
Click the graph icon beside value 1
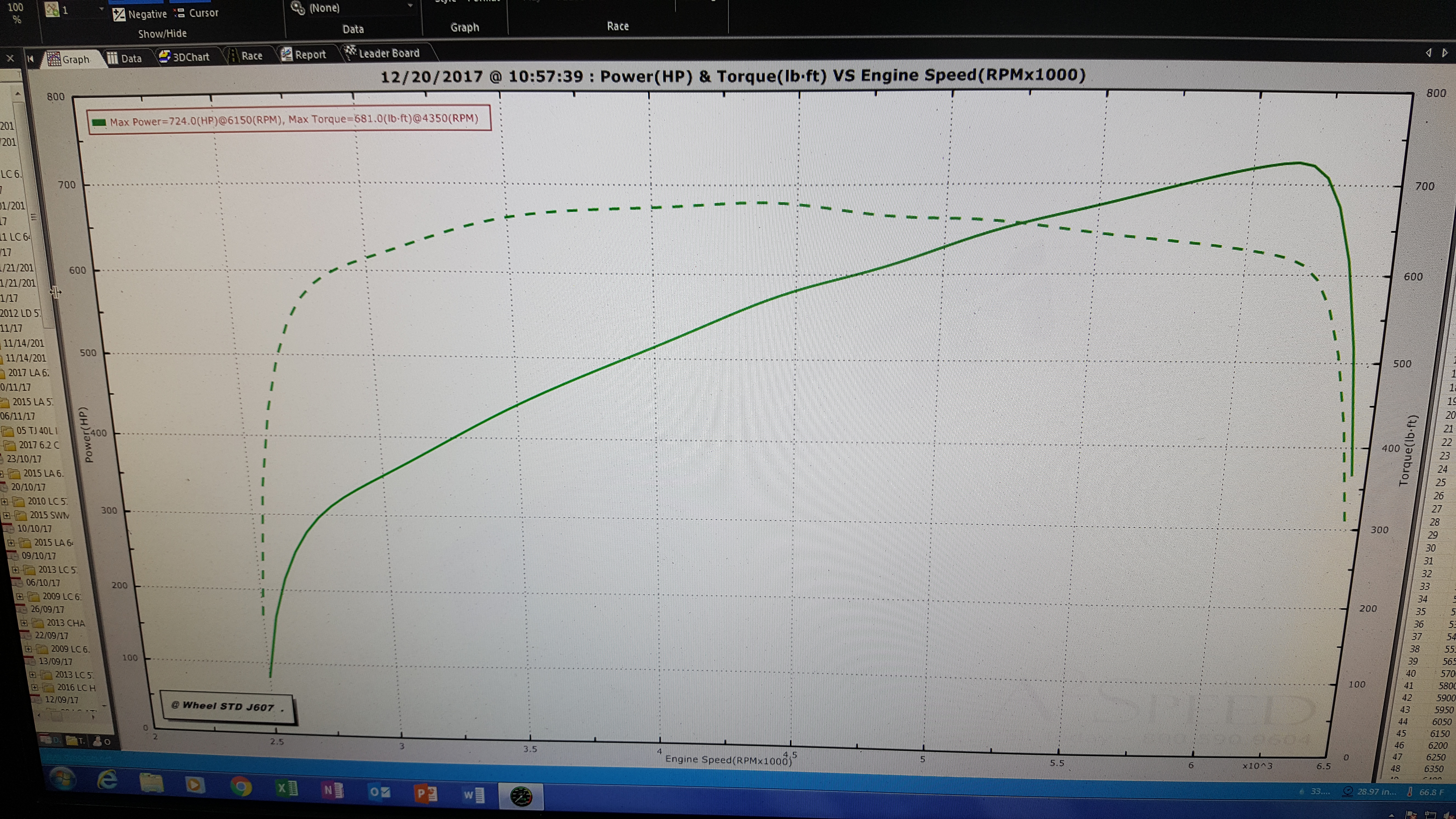[52, 10]
